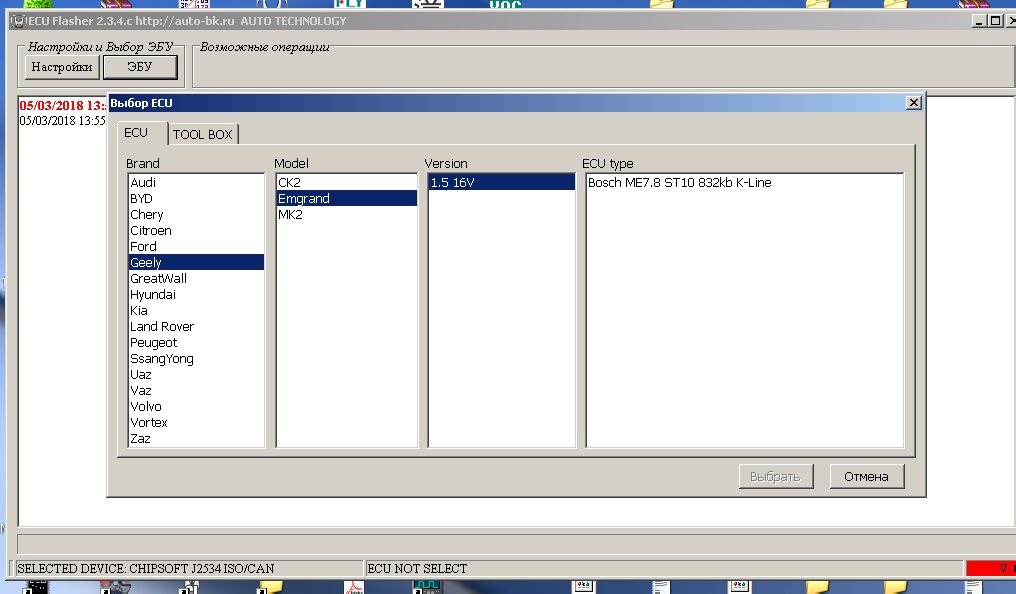
Task: Select Zaz brand
Action: [x=196, y=439]
